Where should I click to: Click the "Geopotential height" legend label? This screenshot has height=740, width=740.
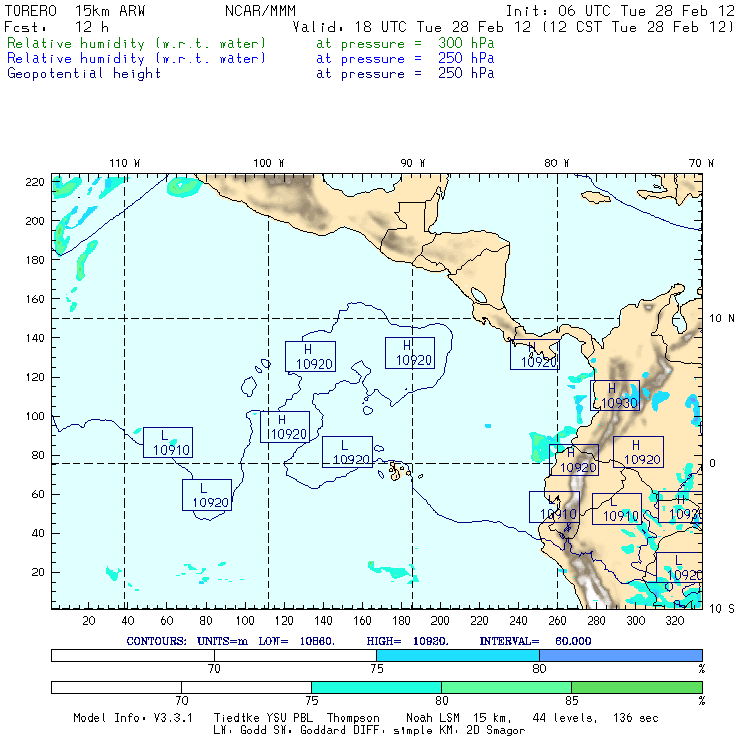click(84, 74)
